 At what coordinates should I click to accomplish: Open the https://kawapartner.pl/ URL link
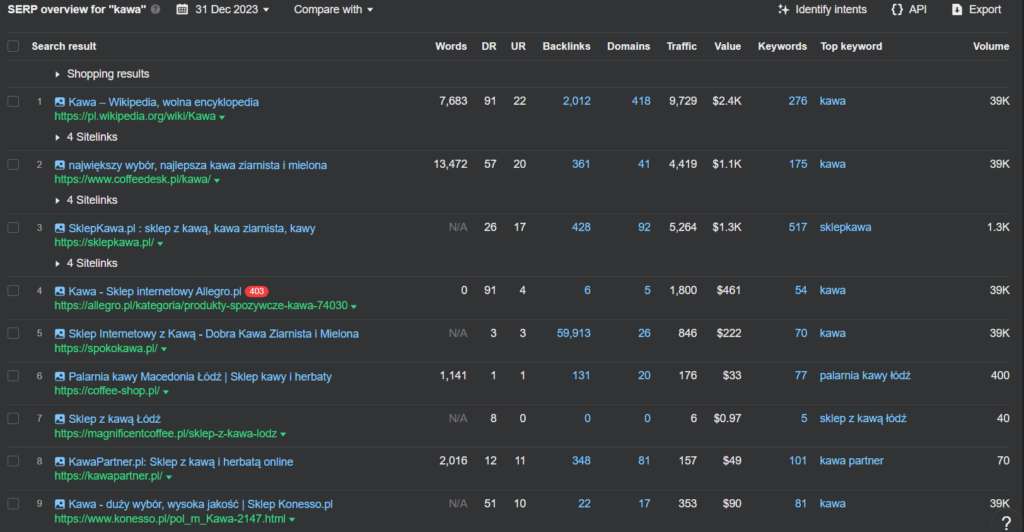(x=108, y=476)
